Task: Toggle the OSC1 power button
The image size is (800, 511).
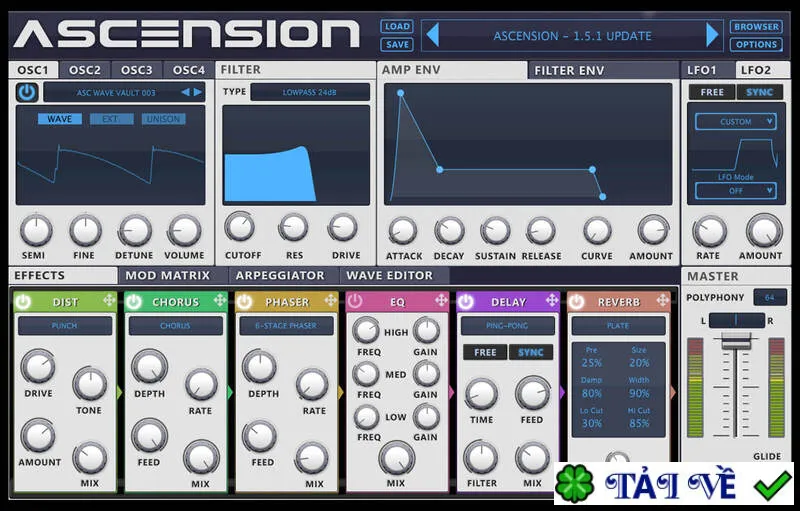Action: 27,92
